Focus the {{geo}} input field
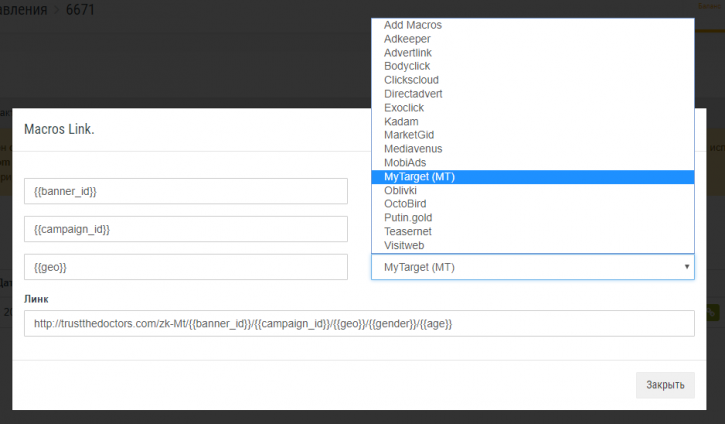 coord(186,267)
